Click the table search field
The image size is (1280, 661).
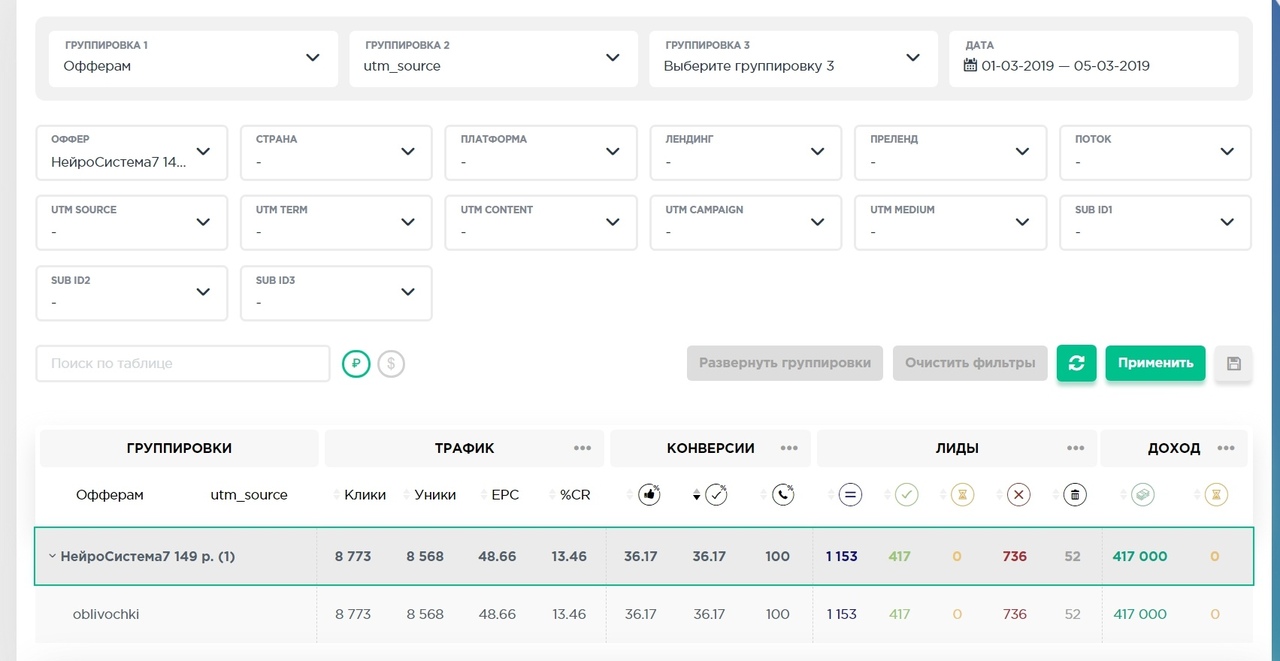pos(183,363)
